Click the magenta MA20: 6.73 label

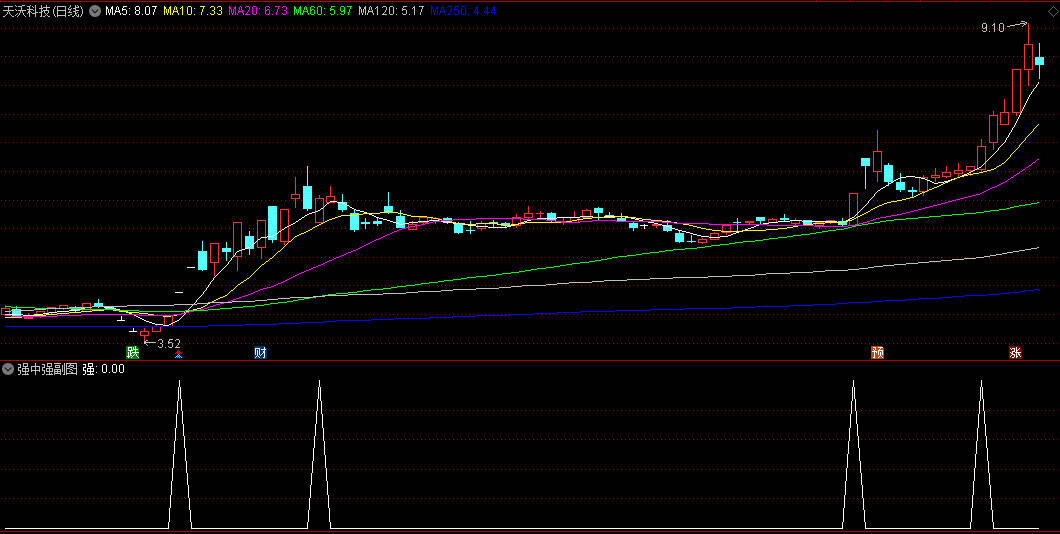(258, 11)
